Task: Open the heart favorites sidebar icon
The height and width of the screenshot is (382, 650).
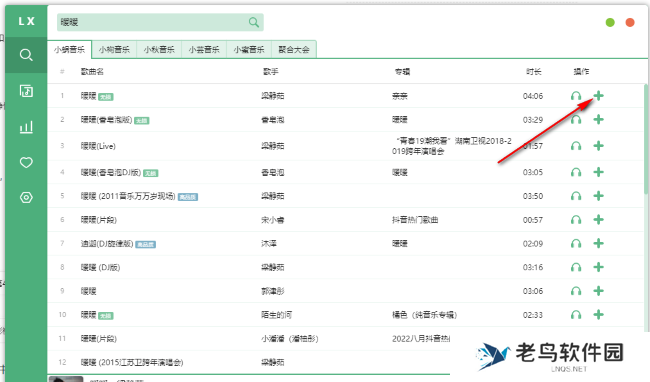Action: coord(26,162)
